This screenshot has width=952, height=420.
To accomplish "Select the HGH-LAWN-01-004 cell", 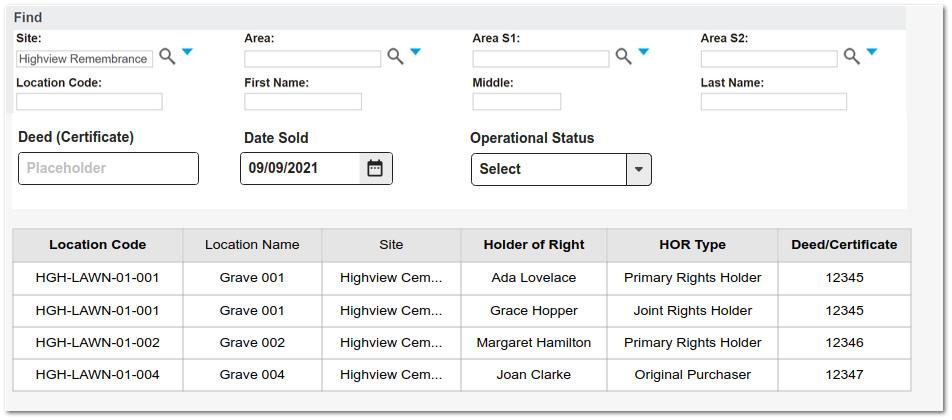I will (x=98, y=375).
